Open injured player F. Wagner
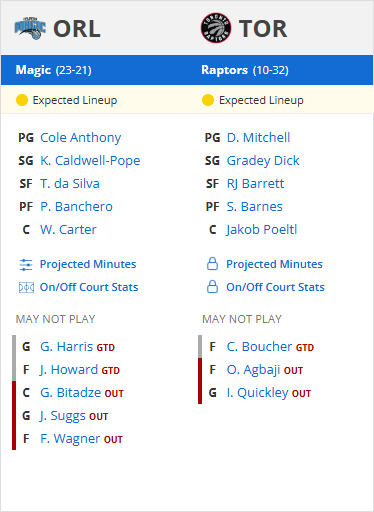Screen dimensions: 374x512 (x=72, y=439)
